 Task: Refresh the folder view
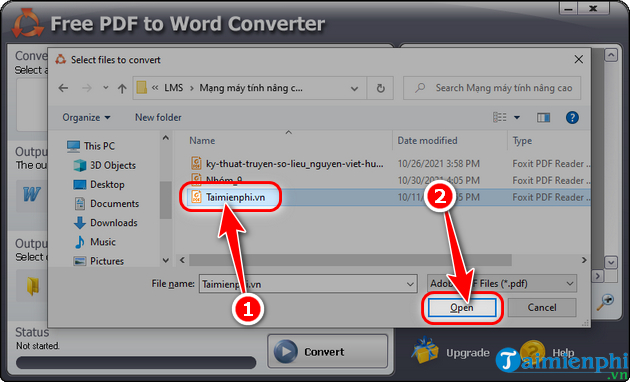[380, 88]
